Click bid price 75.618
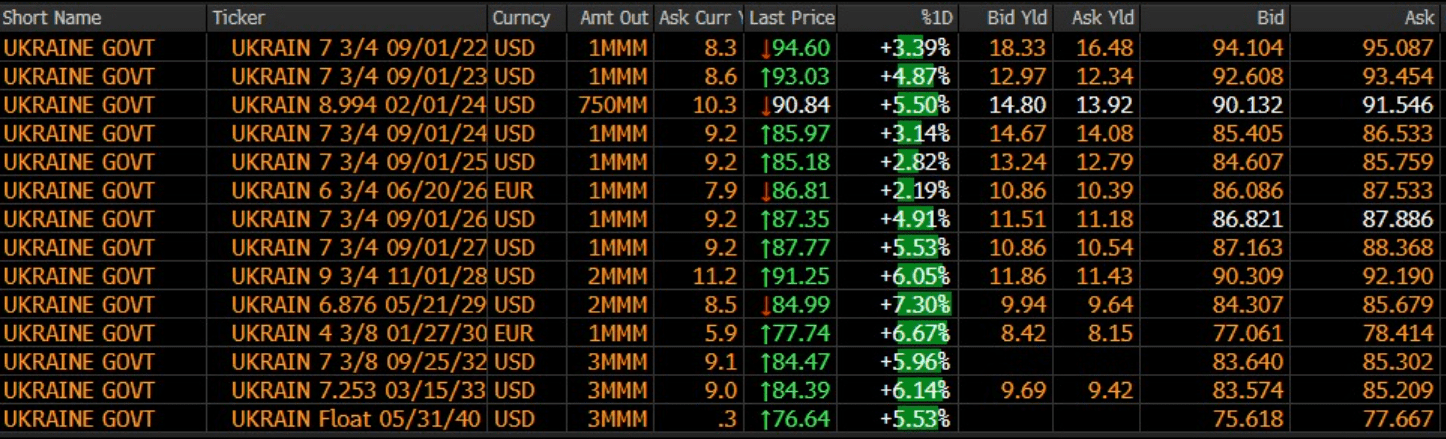 pos(1250,418)
